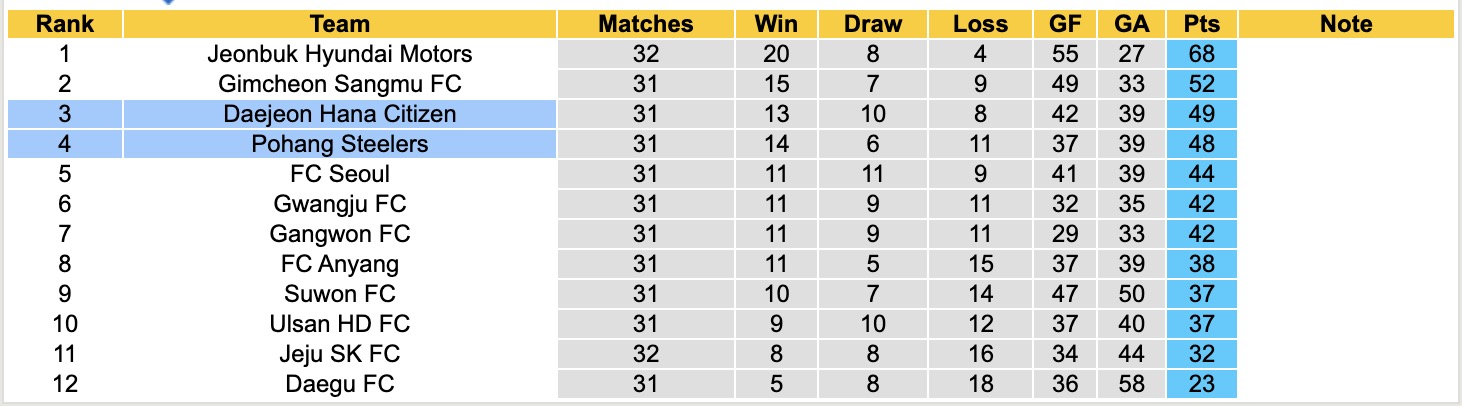1462x406 pixels.
Task: Open FC Seoul team entry
Action: [x=340, y=174]
